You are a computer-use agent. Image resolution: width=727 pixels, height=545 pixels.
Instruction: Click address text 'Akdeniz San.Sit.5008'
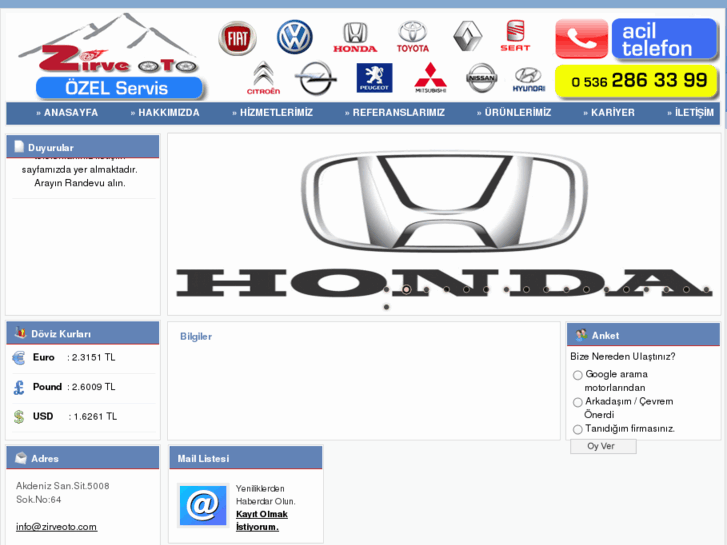(63, 486)
